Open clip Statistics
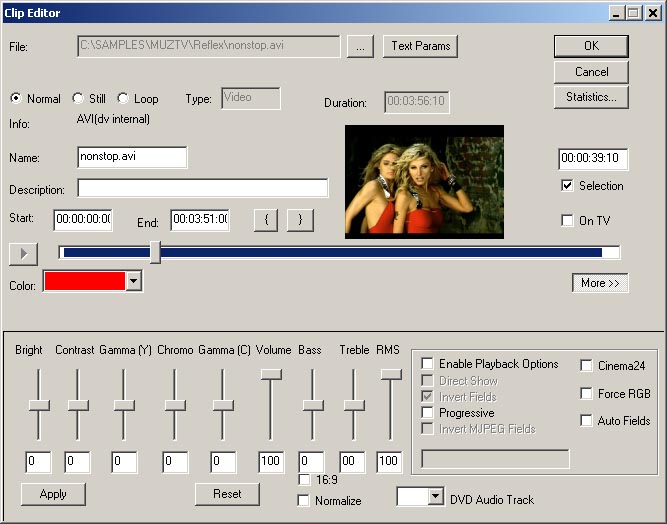 [x=591, y=97]
